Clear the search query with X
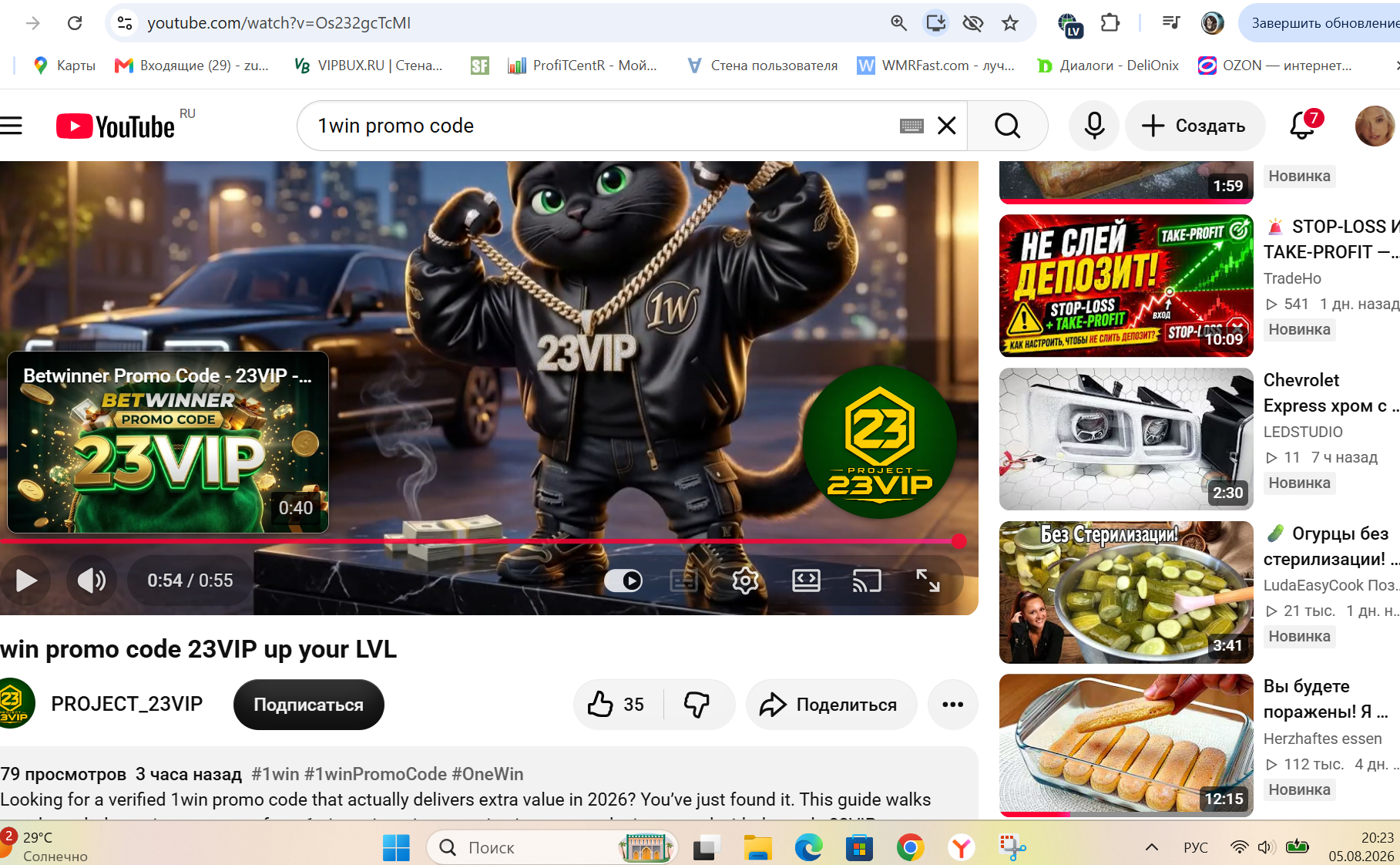 click(947, 126)
